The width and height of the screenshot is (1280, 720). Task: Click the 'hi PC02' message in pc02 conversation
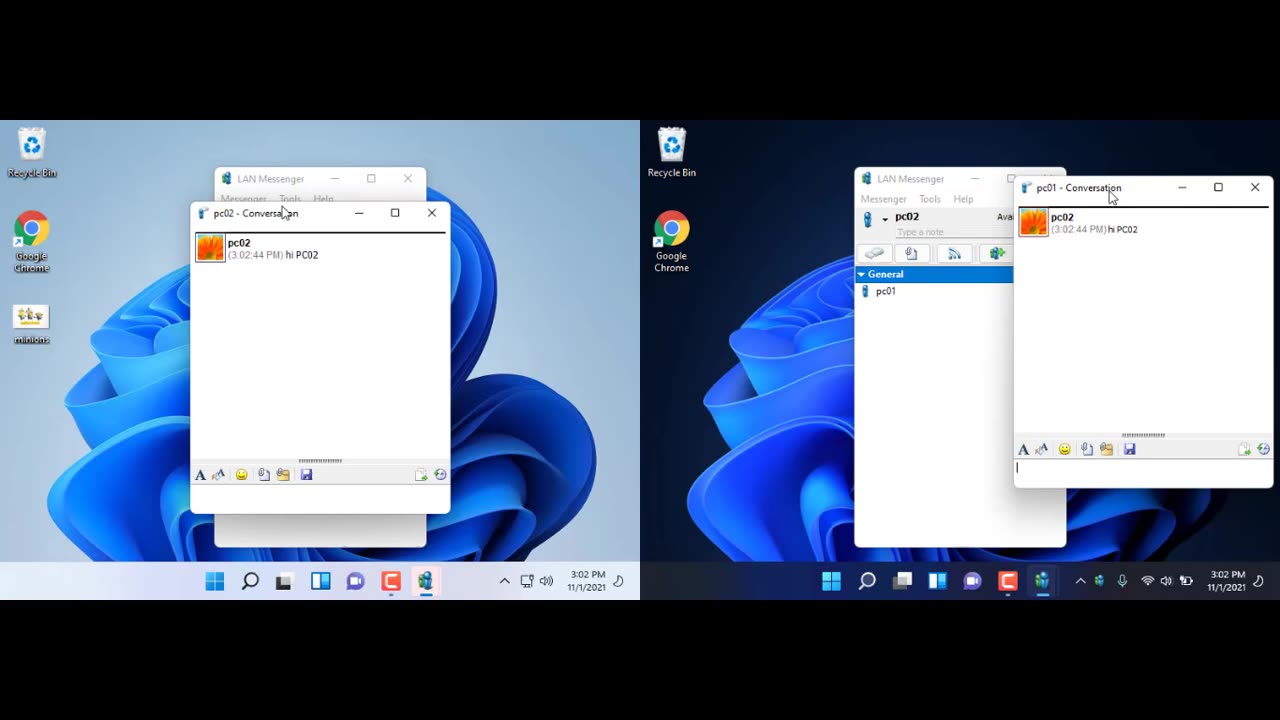(302, 255)
